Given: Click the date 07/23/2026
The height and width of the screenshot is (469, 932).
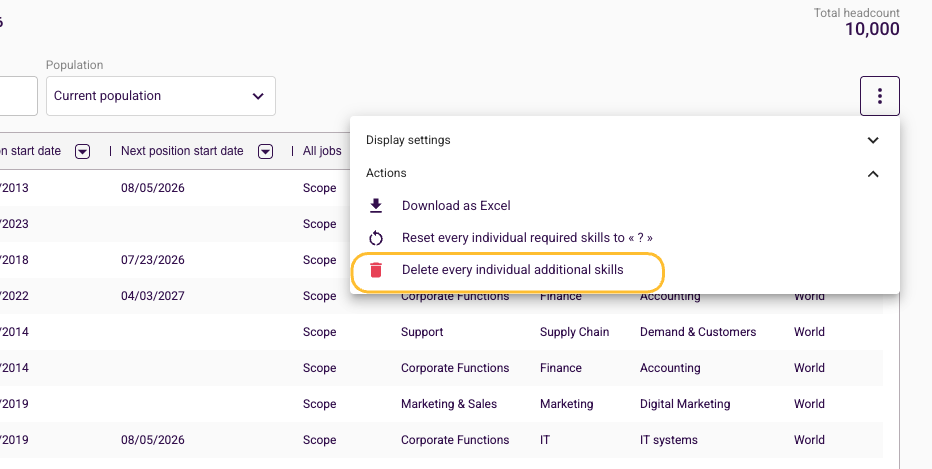Looking at the screenshot, I should click(153, 260).
